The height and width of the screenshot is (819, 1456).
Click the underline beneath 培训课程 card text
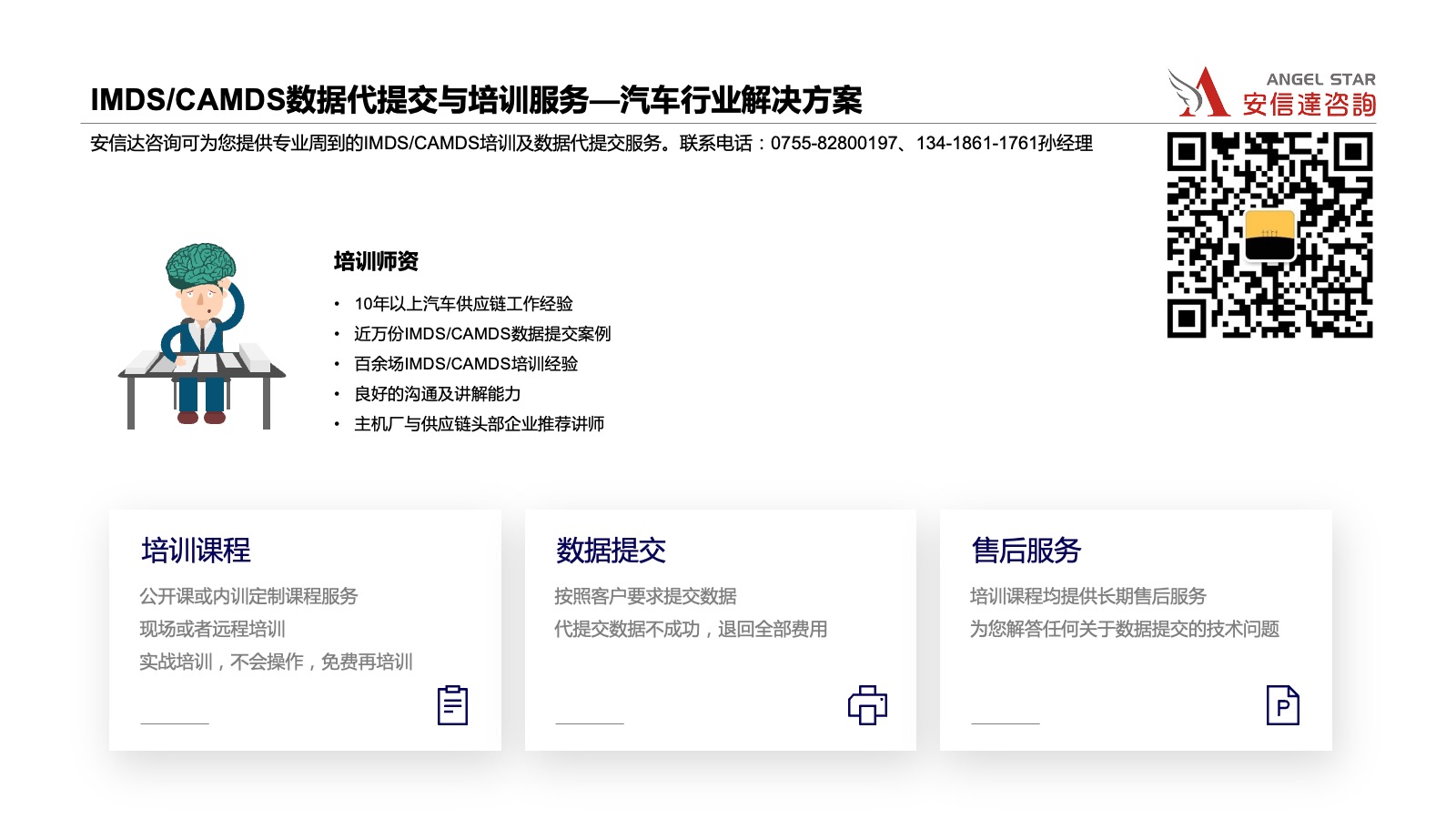pos(173,725)
